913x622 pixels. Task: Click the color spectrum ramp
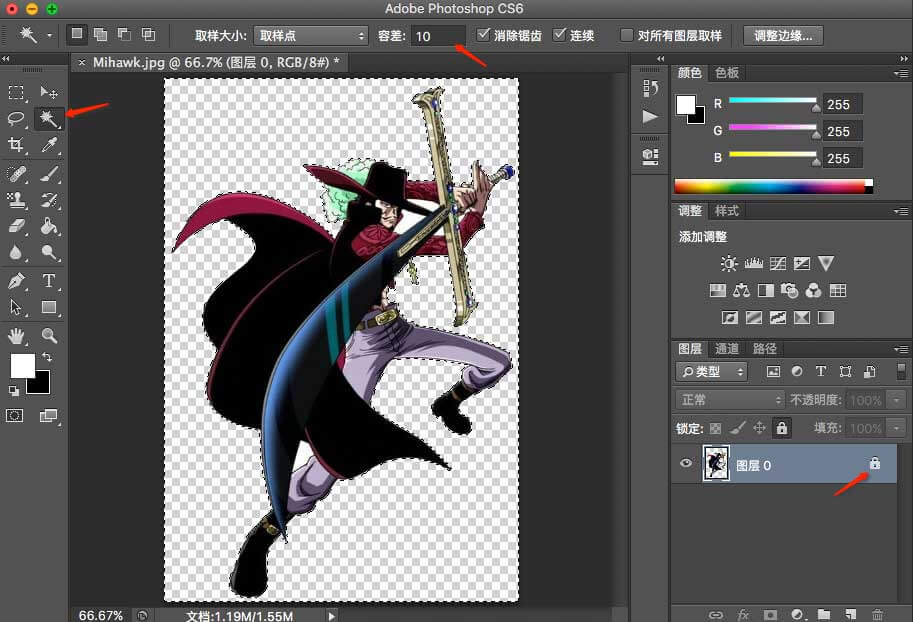pos(773,186)
